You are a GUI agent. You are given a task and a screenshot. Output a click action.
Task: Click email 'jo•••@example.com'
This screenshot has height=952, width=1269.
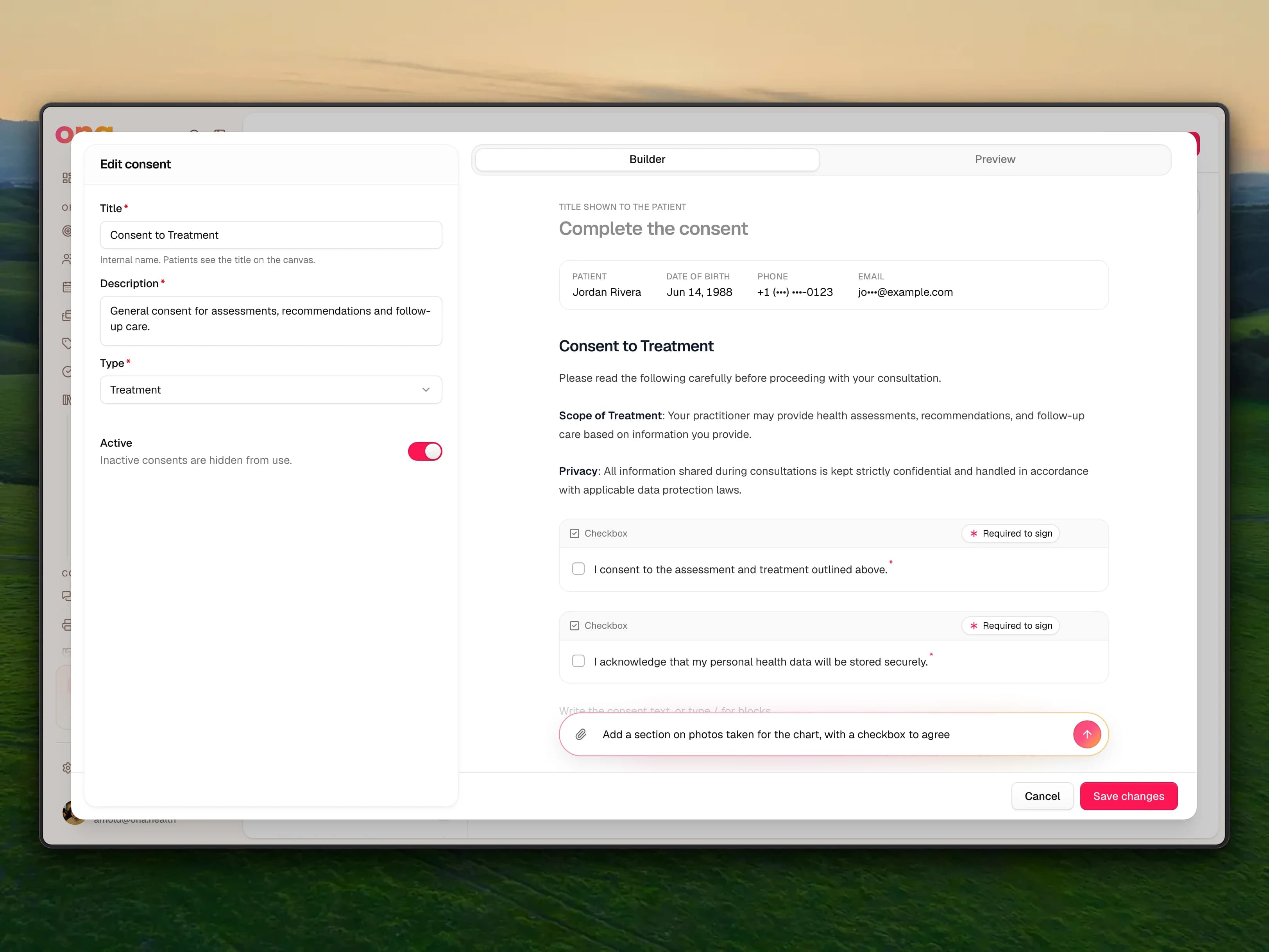pos(905,292)
